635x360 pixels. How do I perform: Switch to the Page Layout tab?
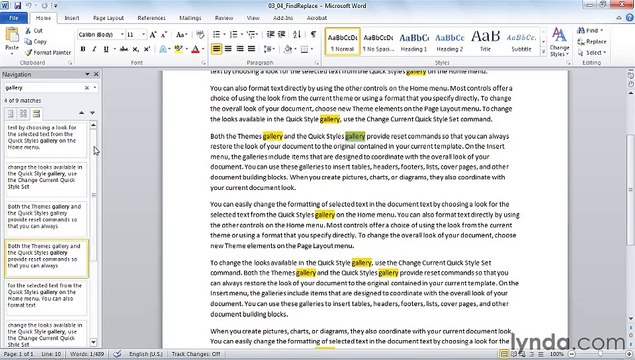point(109,18)
